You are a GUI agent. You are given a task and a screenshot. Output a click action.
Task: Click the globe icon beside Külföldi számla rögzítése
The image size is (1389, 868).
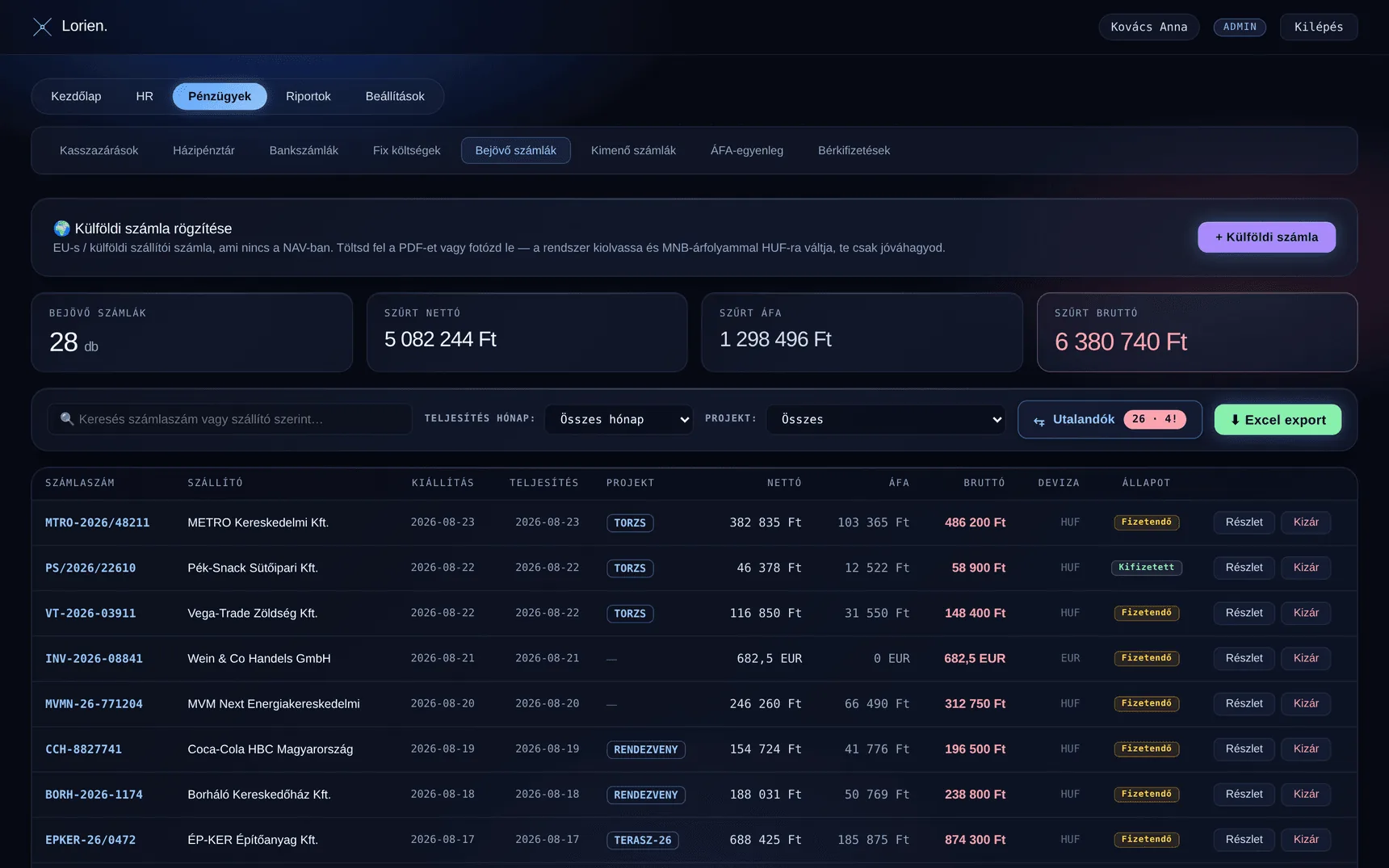[x=61, y=229]
